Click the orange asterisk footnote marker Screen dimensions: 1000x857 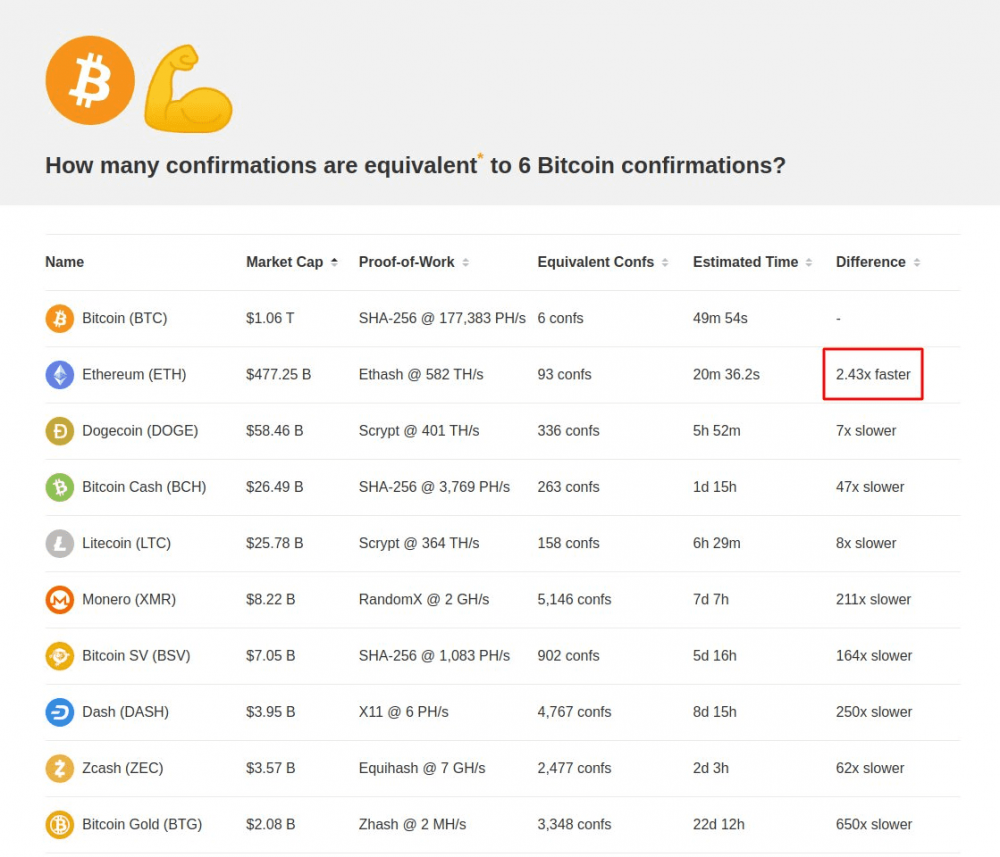tap(480, 157)
